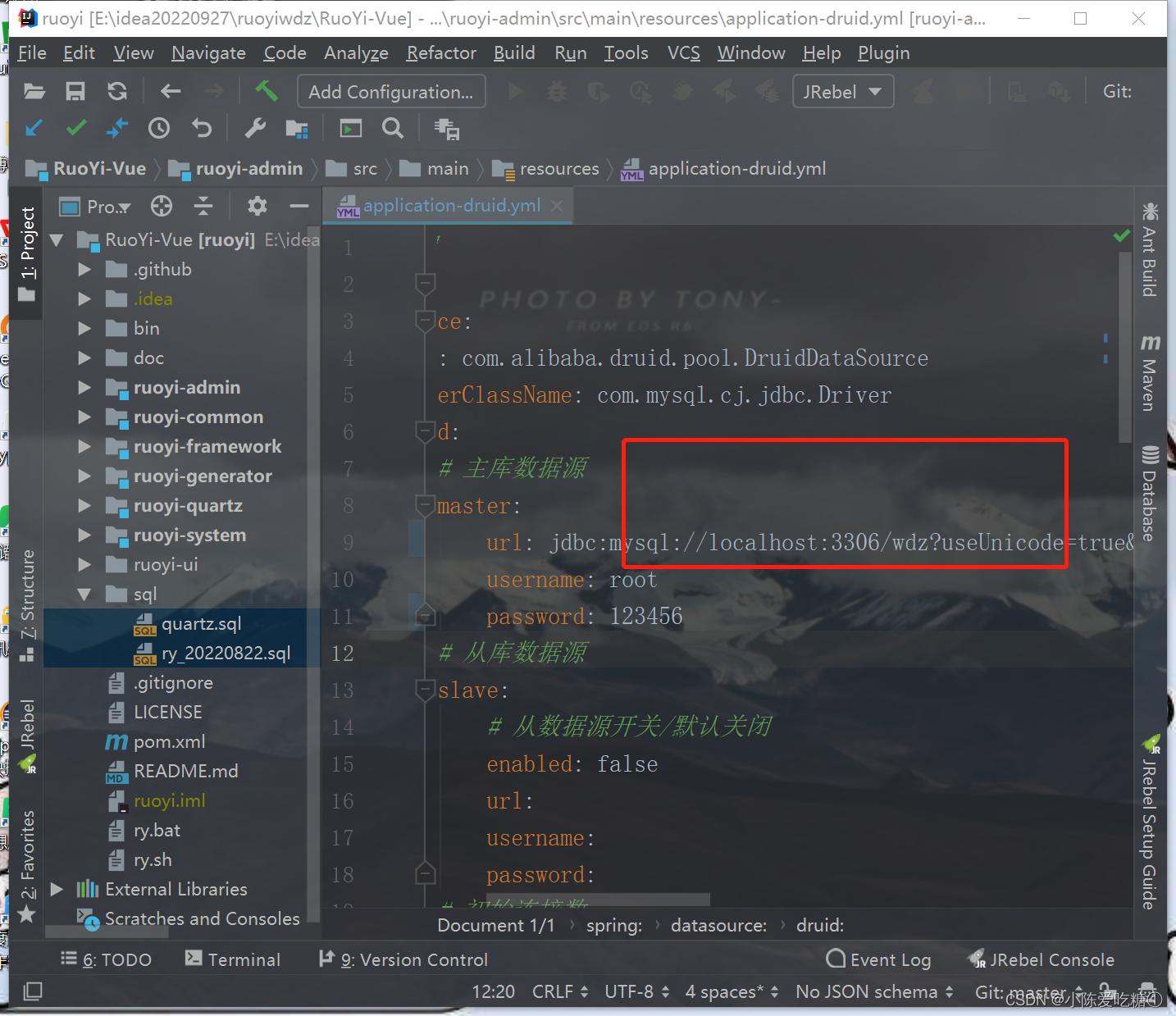Click the Locate current file target icon
This screenshot has width=1176, height=1016.
pyautogui.click(x=162, y=206)
